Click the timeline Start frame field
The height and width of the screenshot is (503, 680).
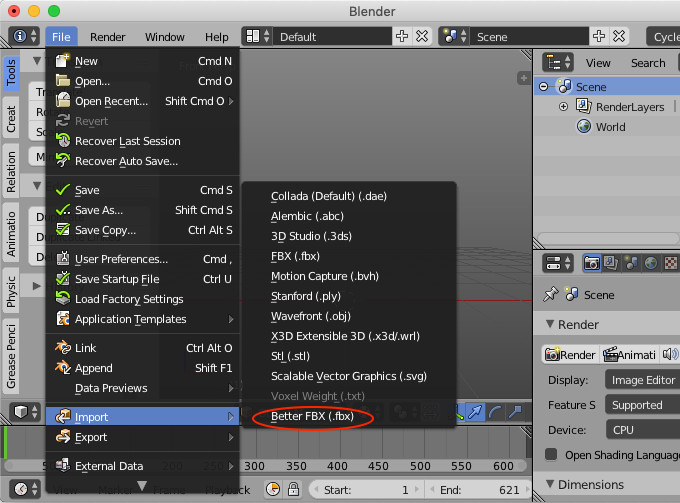pyautogui.click(x=366, y=490)
